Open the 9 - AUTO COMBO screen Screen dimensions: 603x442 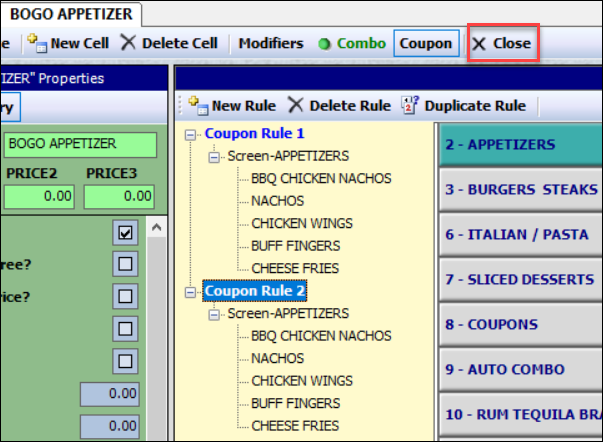(x=521, y=370)
